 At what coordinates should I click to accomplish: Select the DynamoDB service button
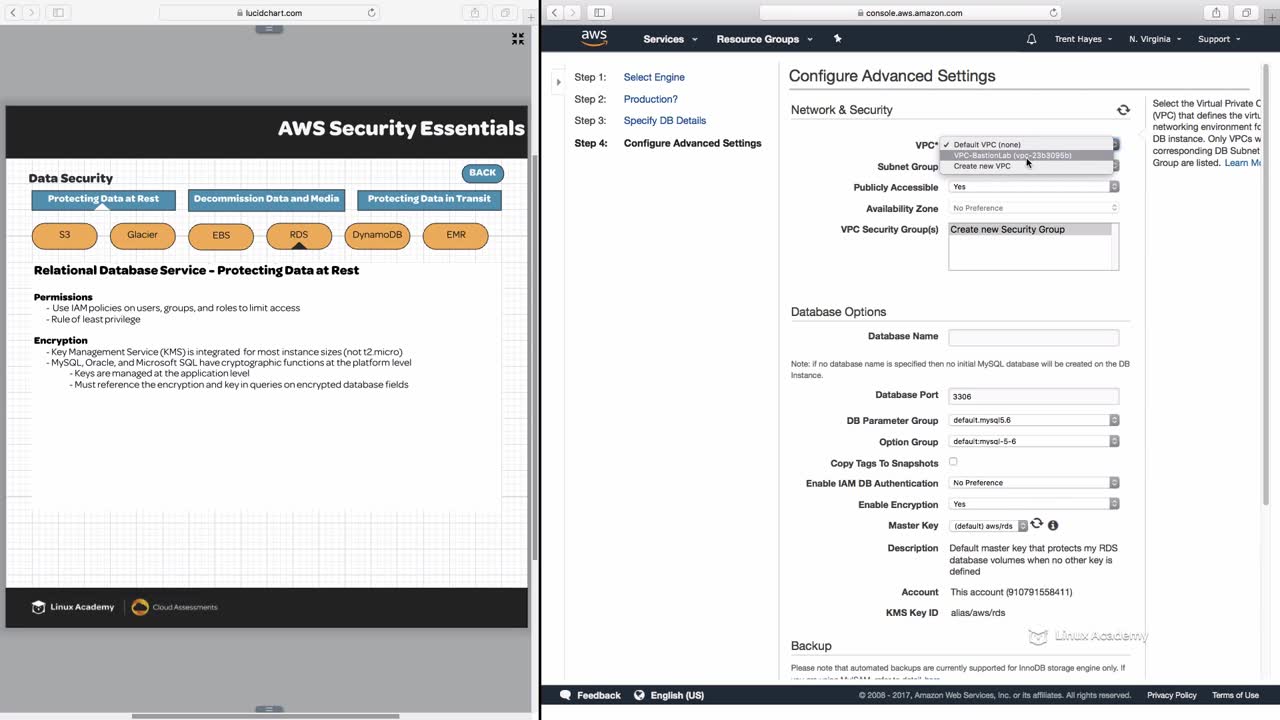[377, 235]
